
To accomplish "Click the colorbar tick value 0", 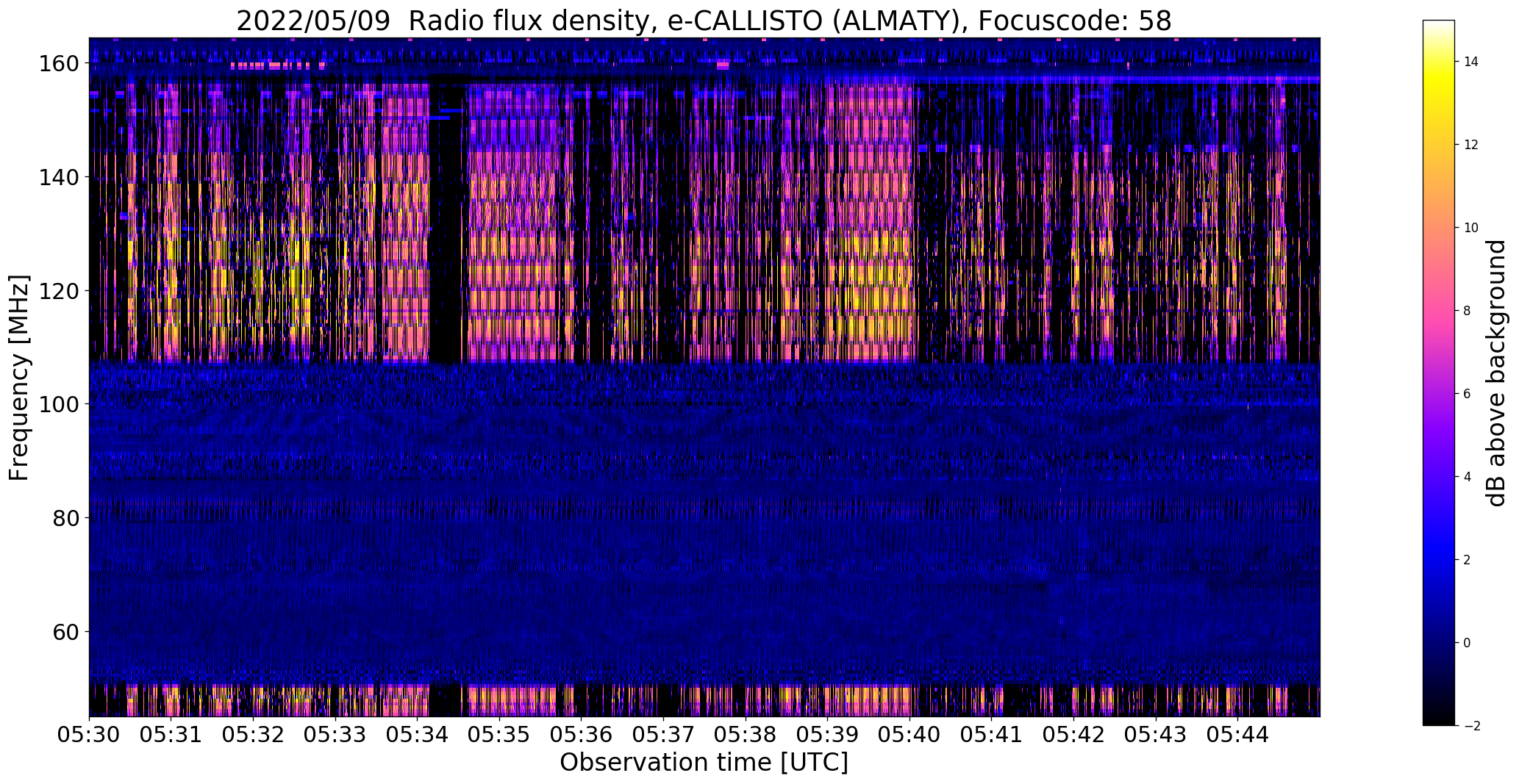I will (x=1468, y=643).
